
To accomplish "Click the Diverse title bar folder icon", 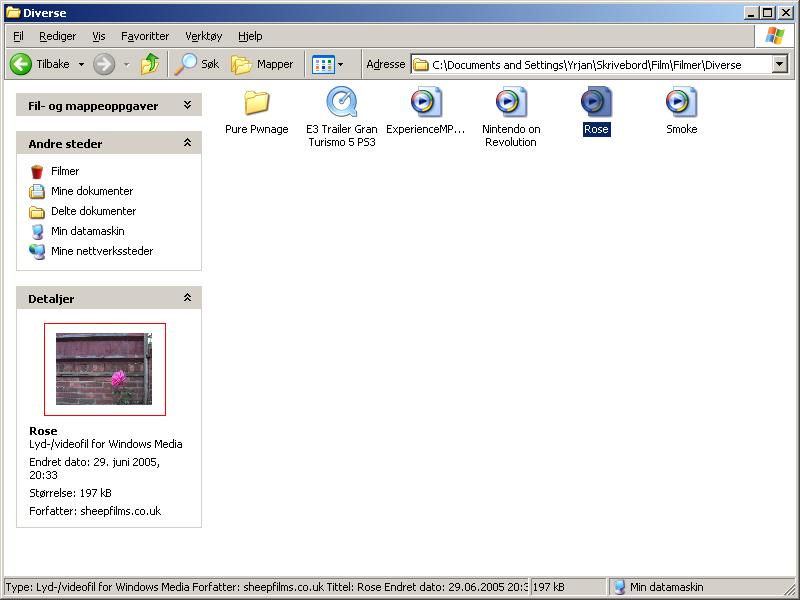I will click(13, 12).
